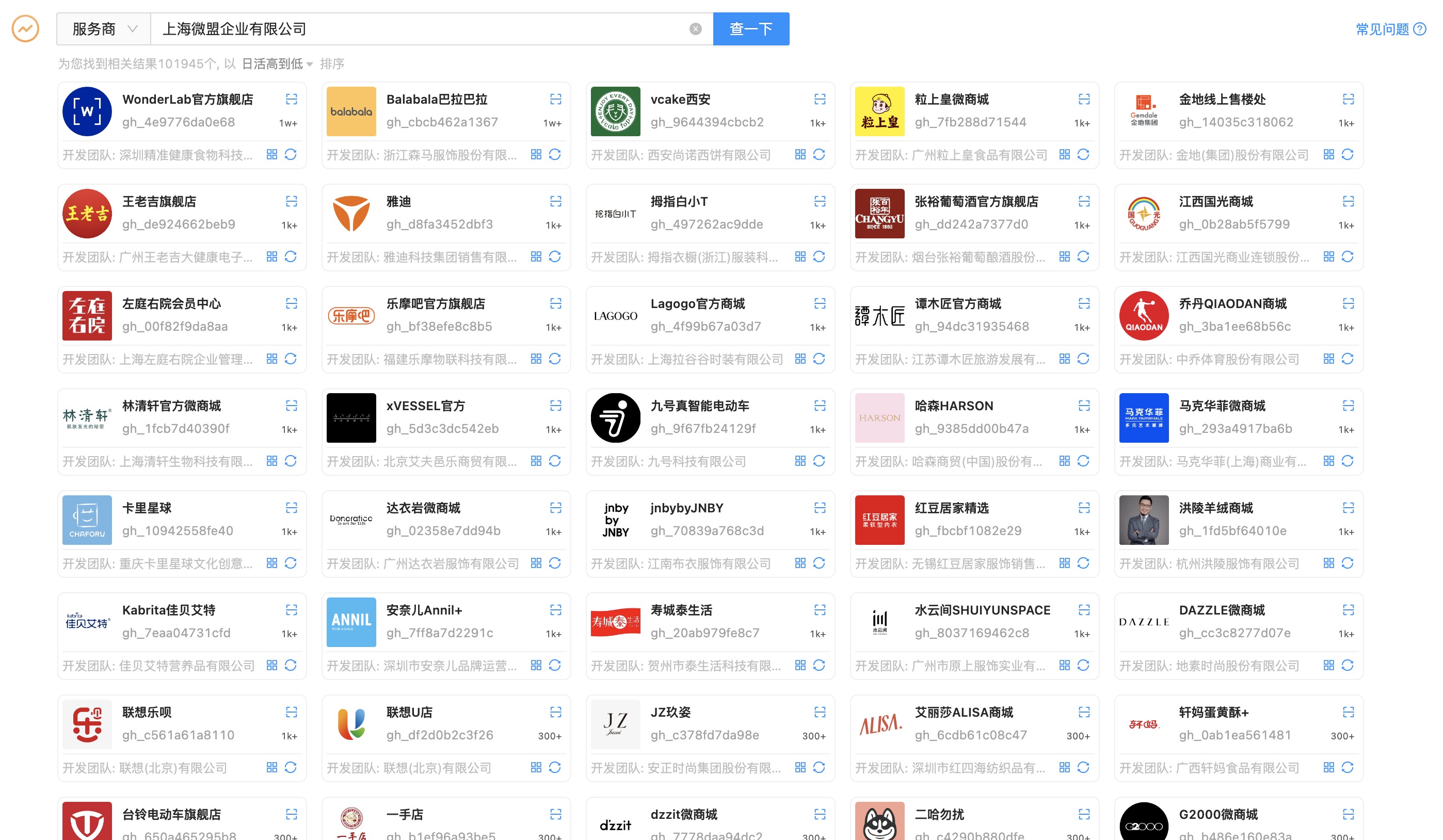Click refresh icon on 联想乐呗 card
Screen dimensions: 1443x840
point(291,767)
